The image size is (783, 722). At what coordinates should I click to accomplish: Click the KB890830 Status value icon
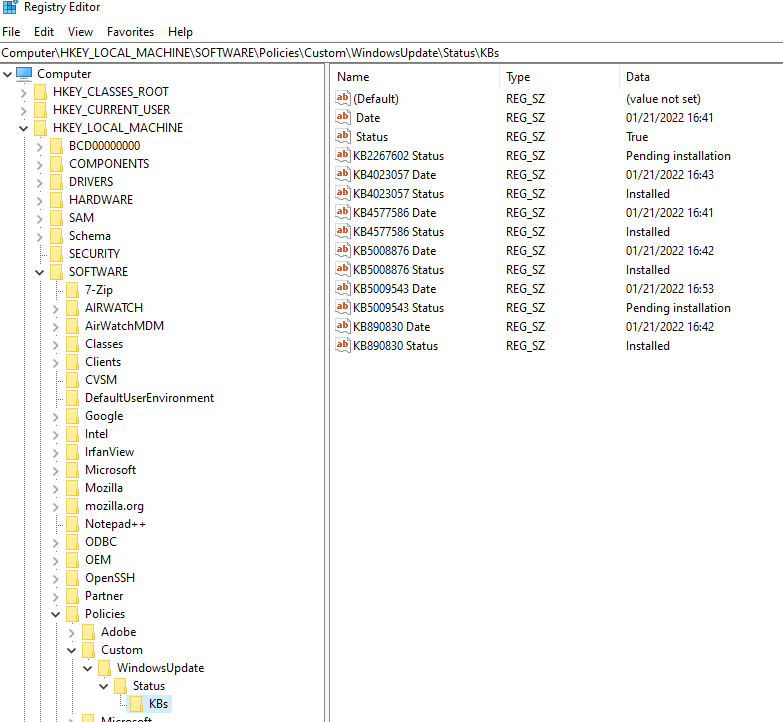[x=343, y=346]
